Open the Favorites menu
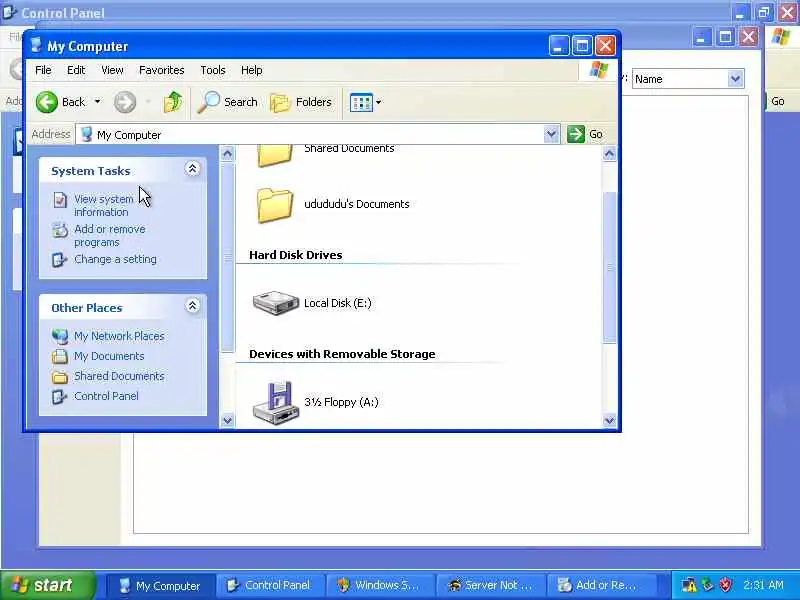 [x=161, y=70]
